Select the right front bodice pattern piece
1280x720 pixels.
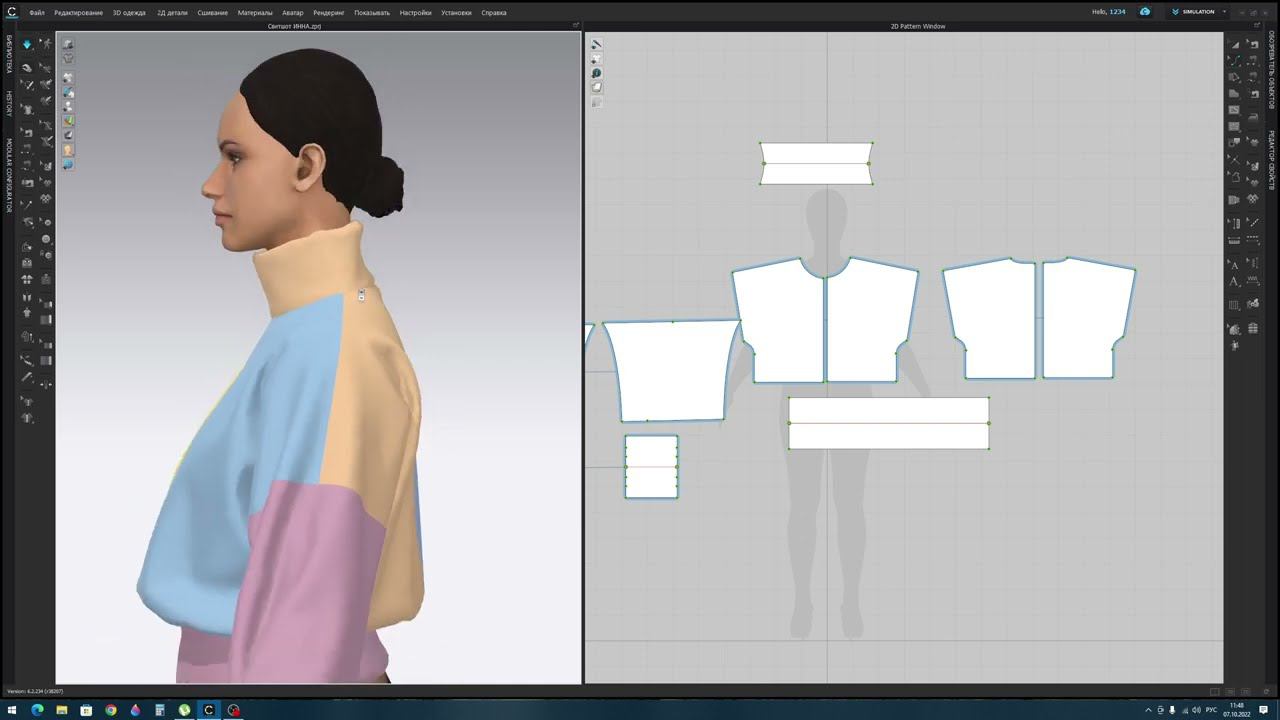point(870,325)
